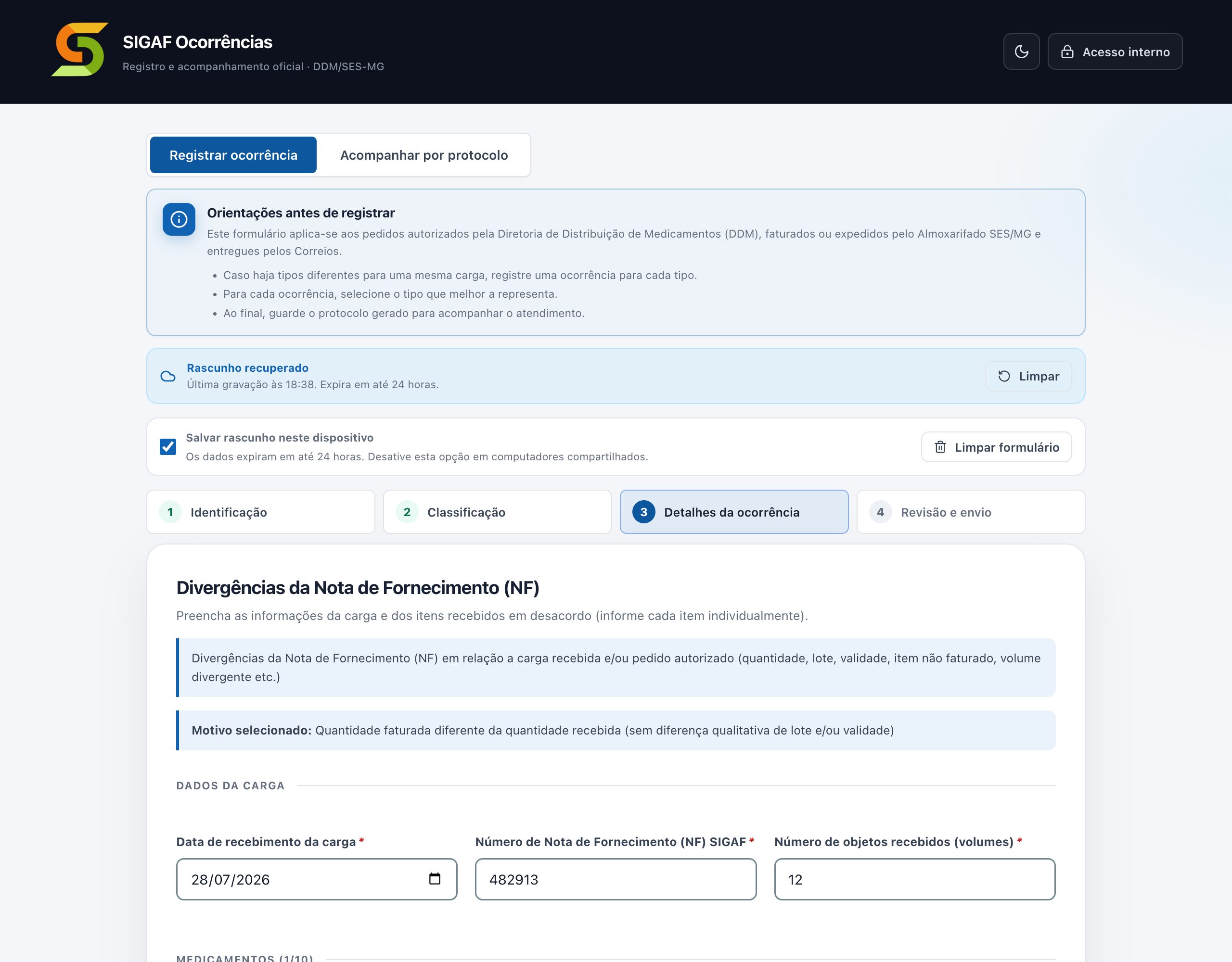Click the DADOS DA CARGA section label

pos(230,786)
